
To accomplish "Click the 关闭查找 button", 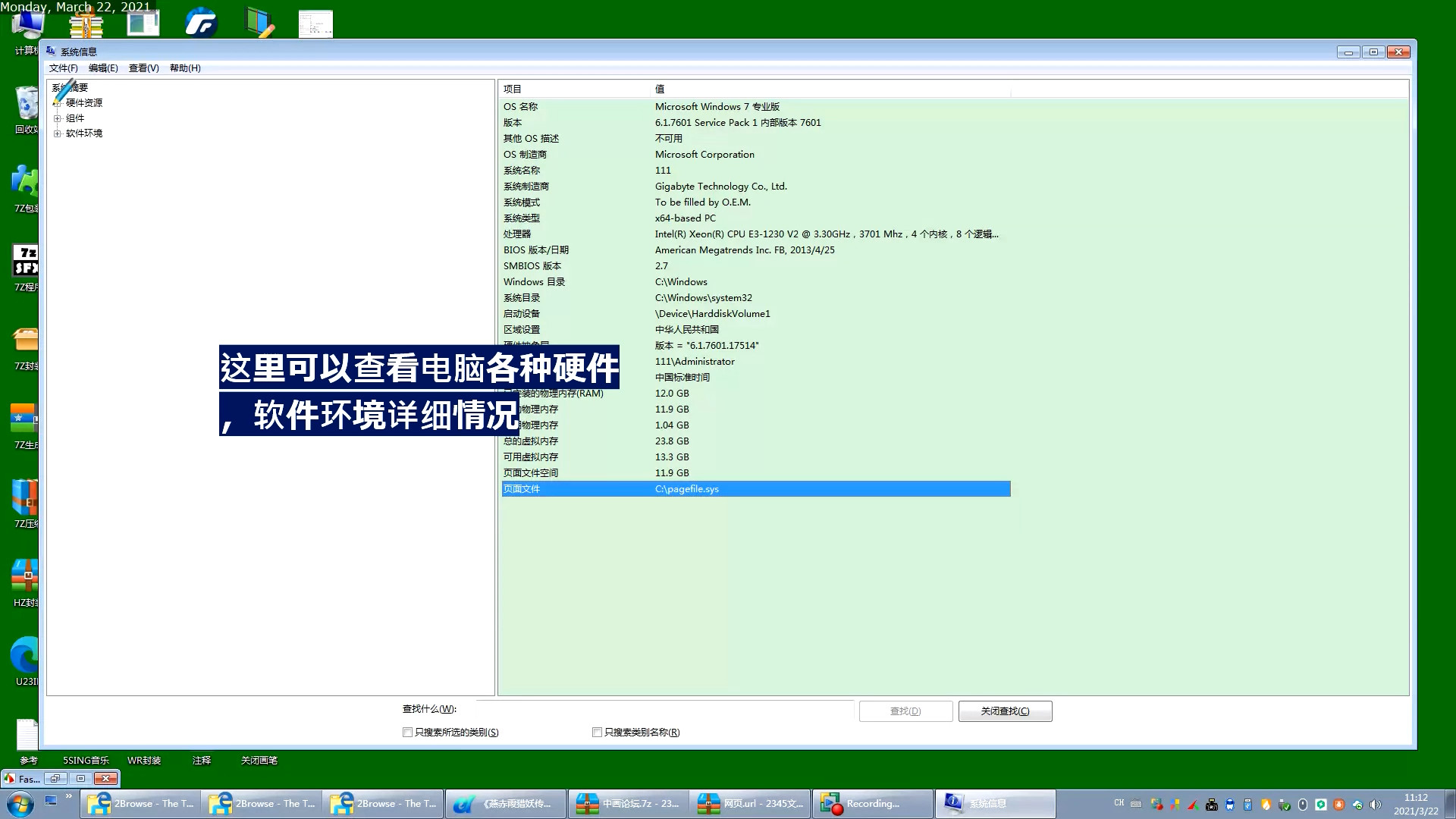I will [x=1005, y=711].
